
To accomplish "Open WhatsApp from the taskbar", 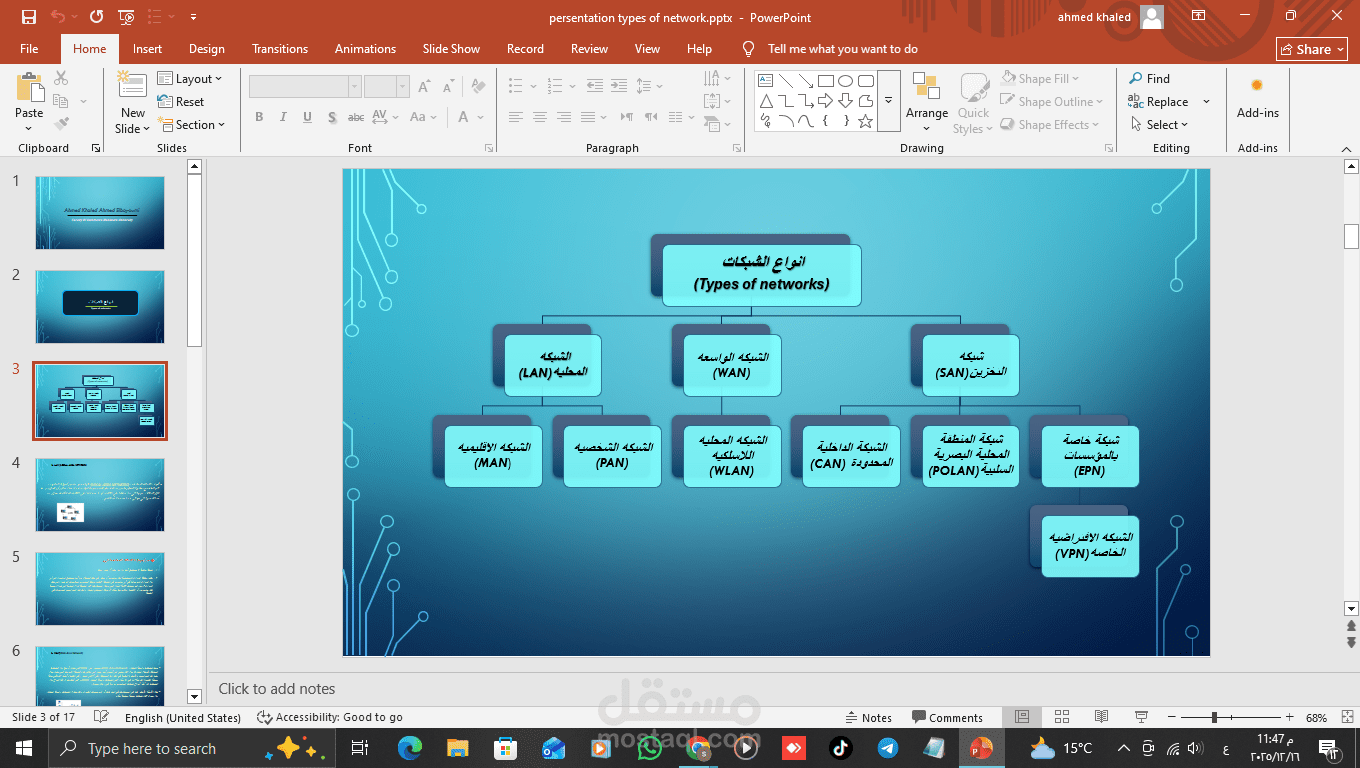I will click(x=650, y=748).
